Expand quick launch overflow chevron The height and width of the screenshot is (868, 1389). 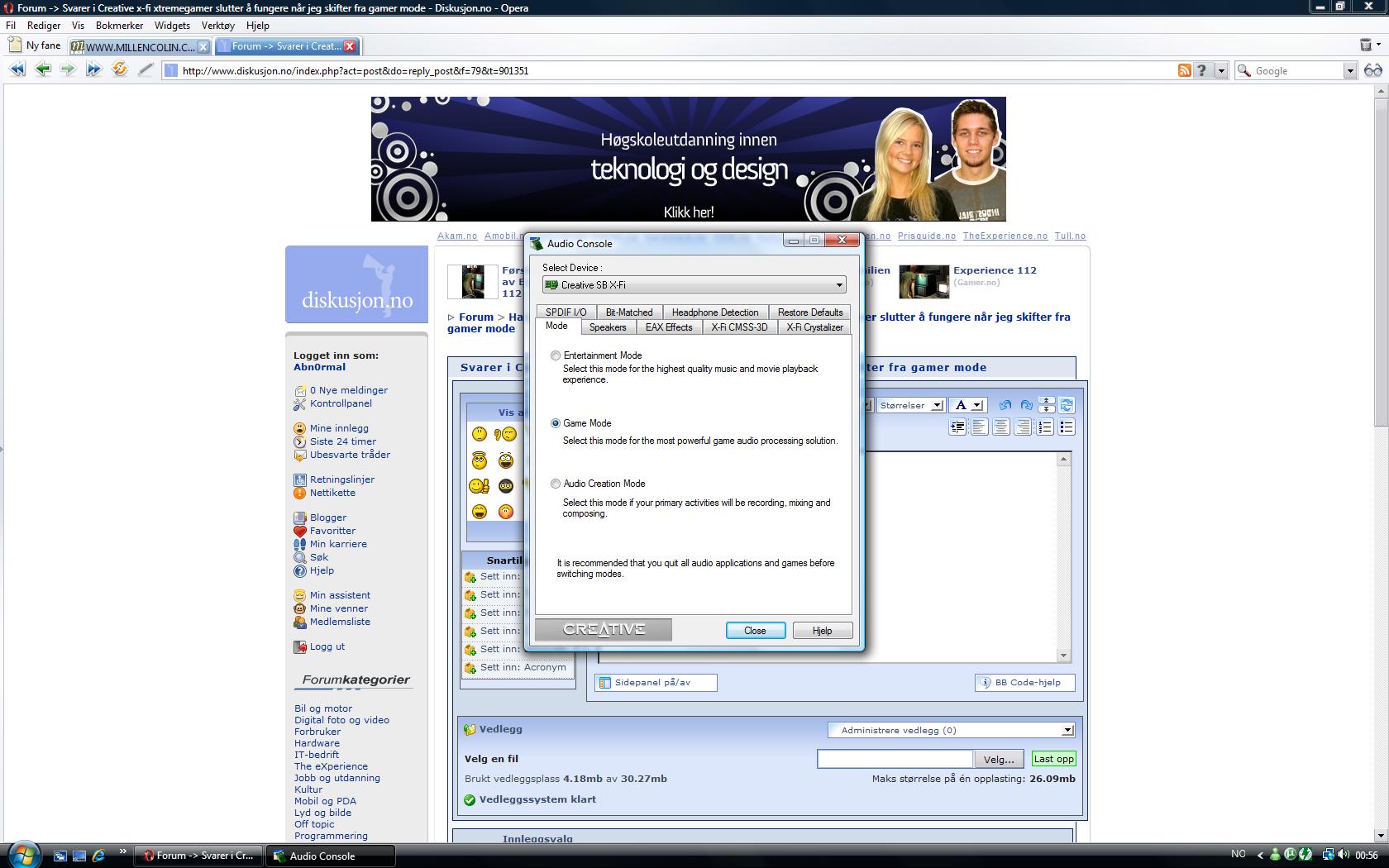pyautogui.click(x=122, y=851)
